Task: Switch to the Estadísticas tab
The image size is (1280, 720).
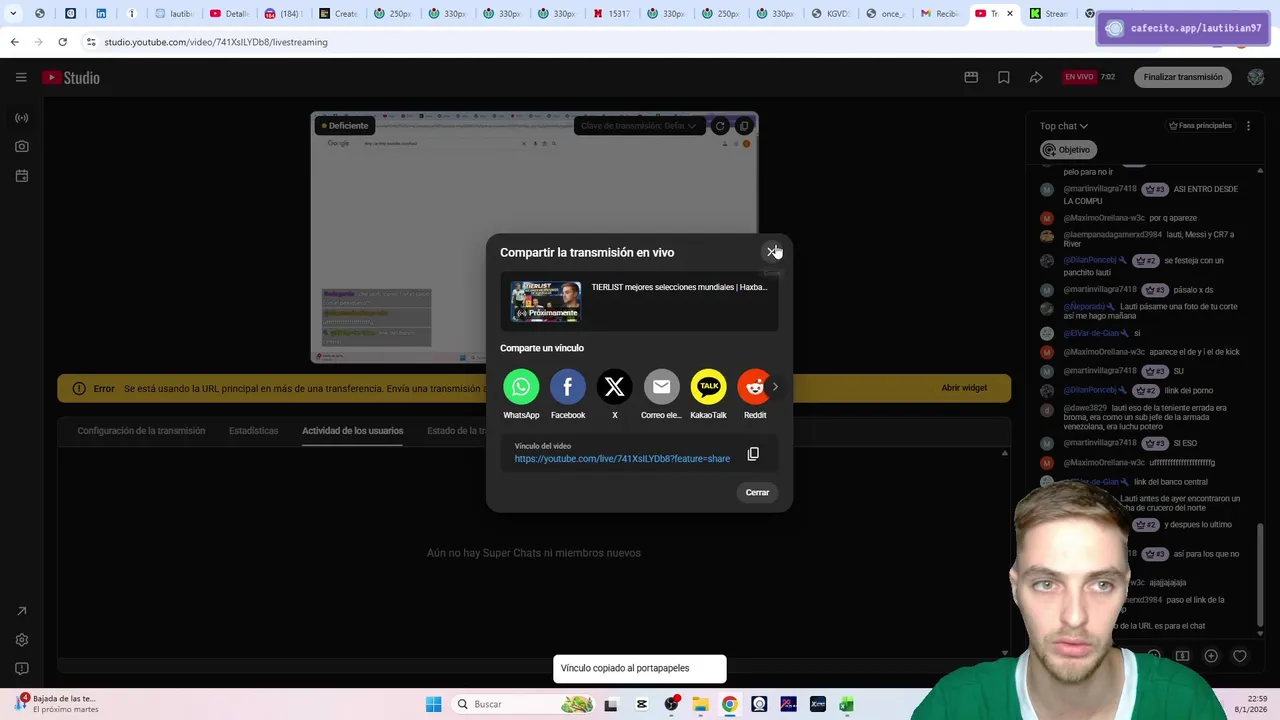Action: coord(253,431)
